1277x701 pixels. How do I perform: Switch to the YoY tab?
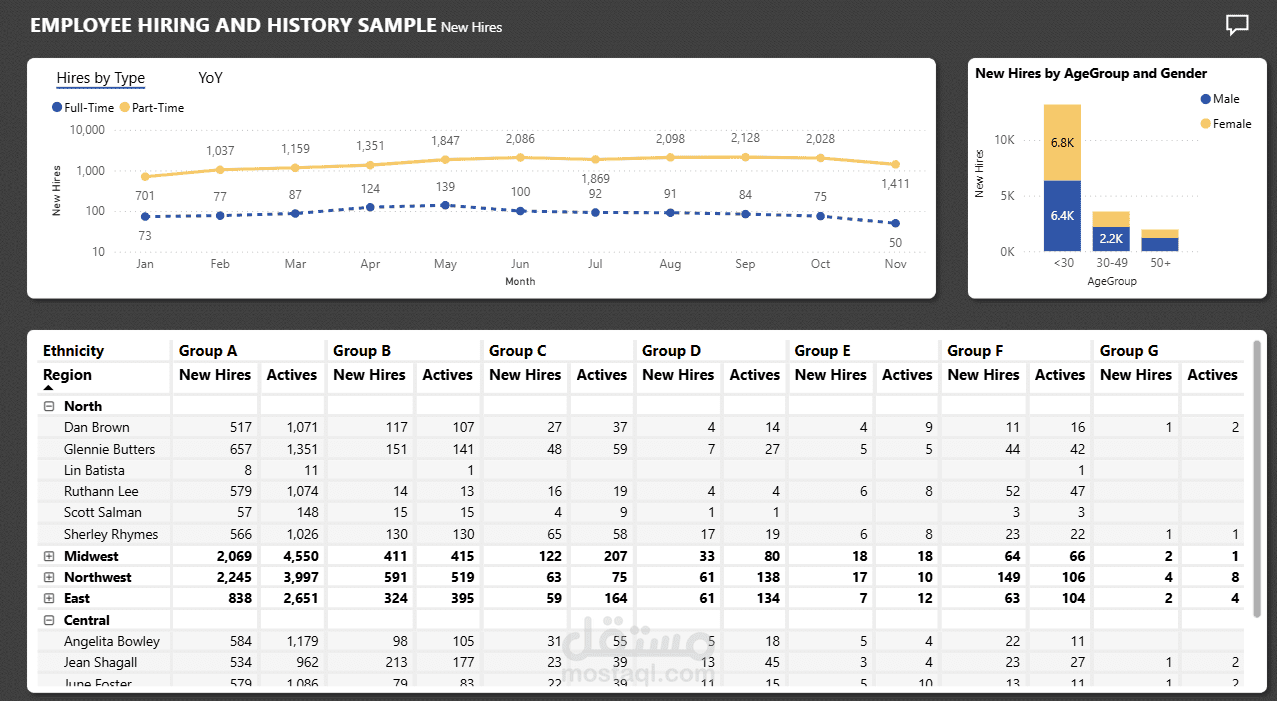point(210,77)
